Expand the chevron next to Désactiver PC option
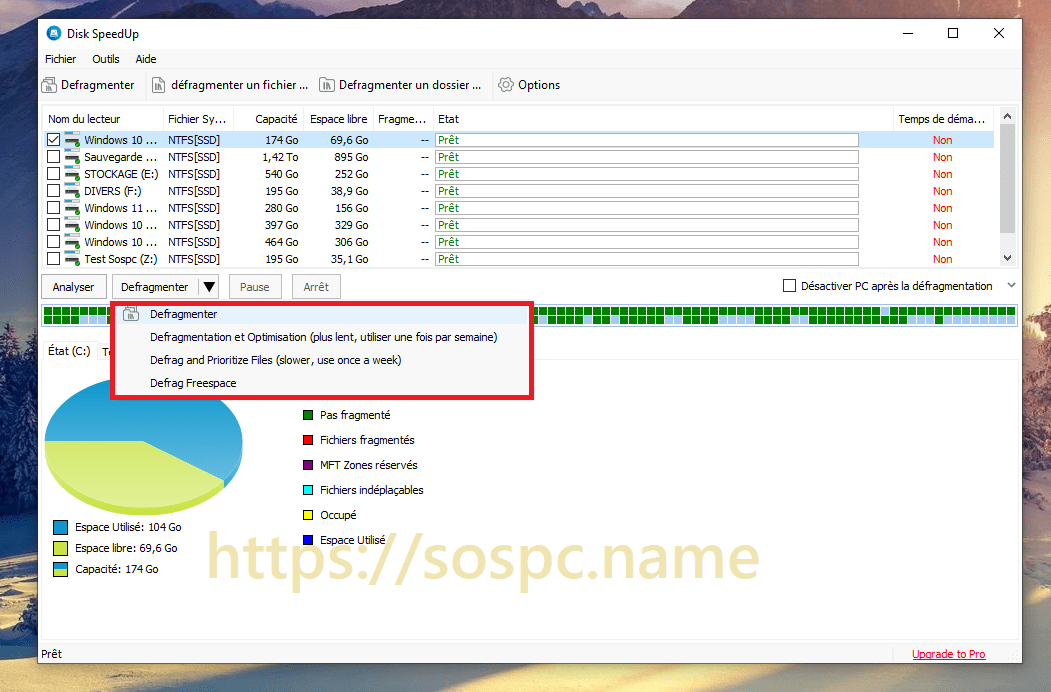Screen dimensions: 1051x692 [1011, 286]
